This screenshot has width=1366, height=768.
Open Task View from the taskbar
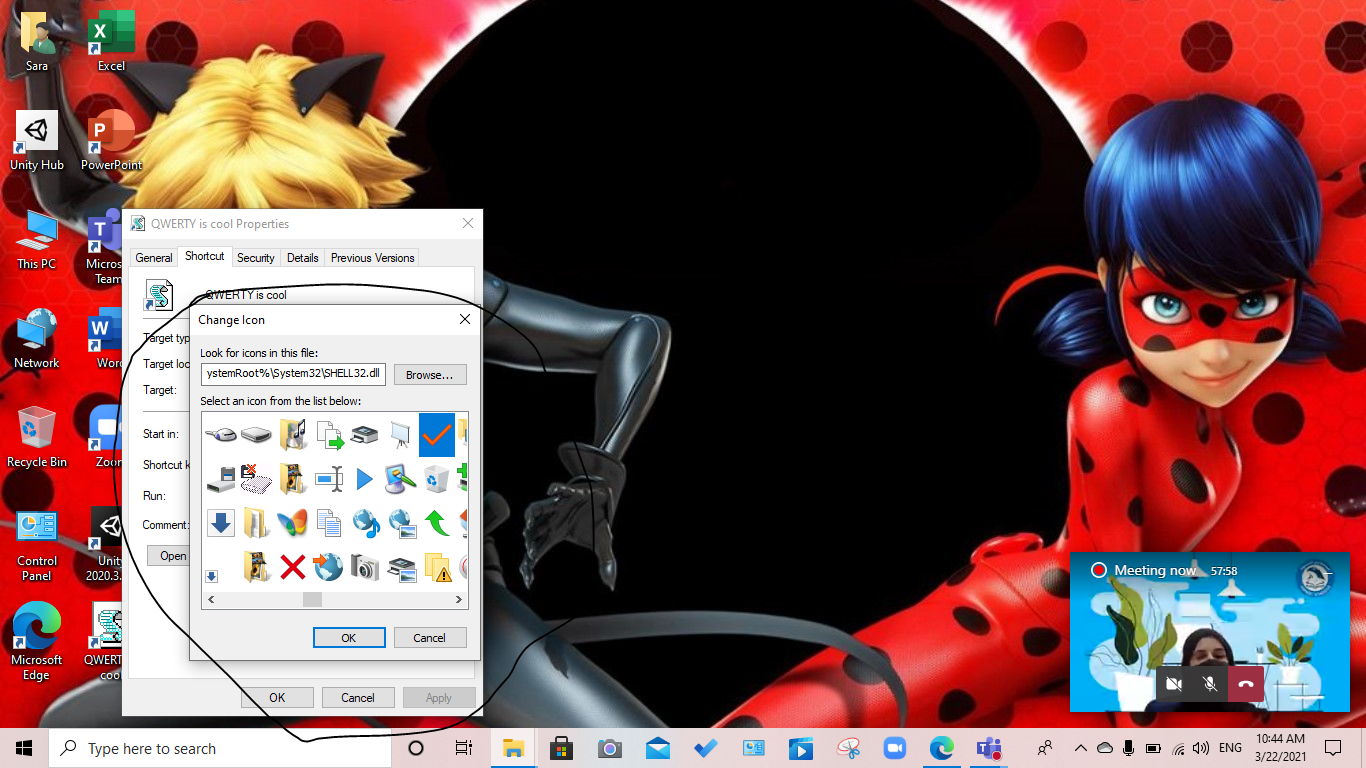pos(463,748)
